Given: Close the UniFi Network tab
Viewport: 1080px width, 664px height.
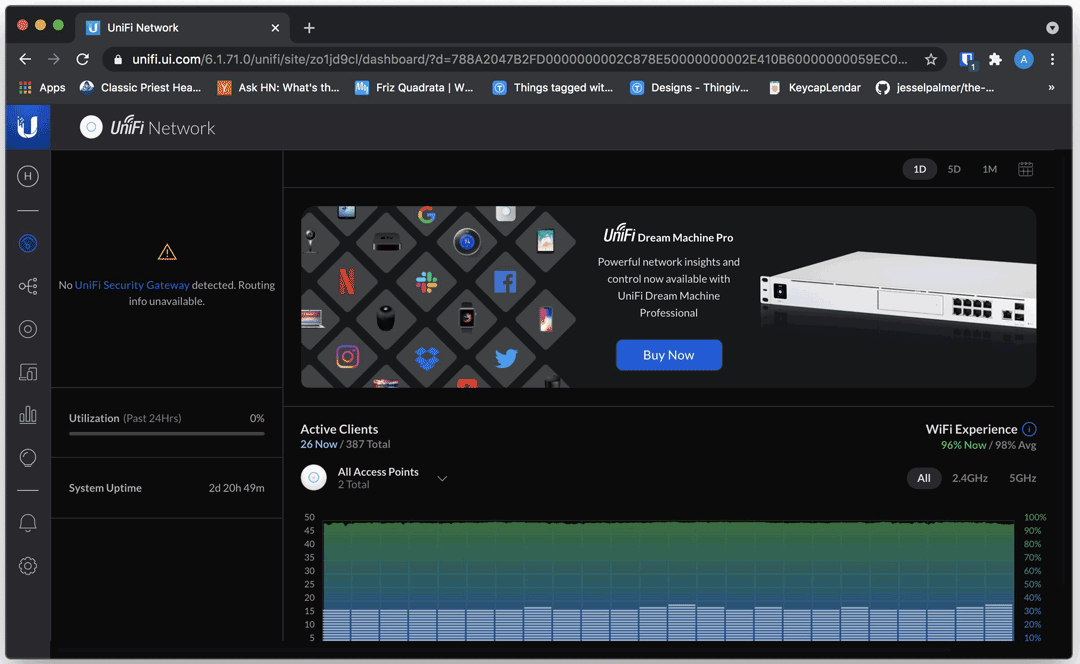Looking at the screenshot, I should [x=275, y=28].
